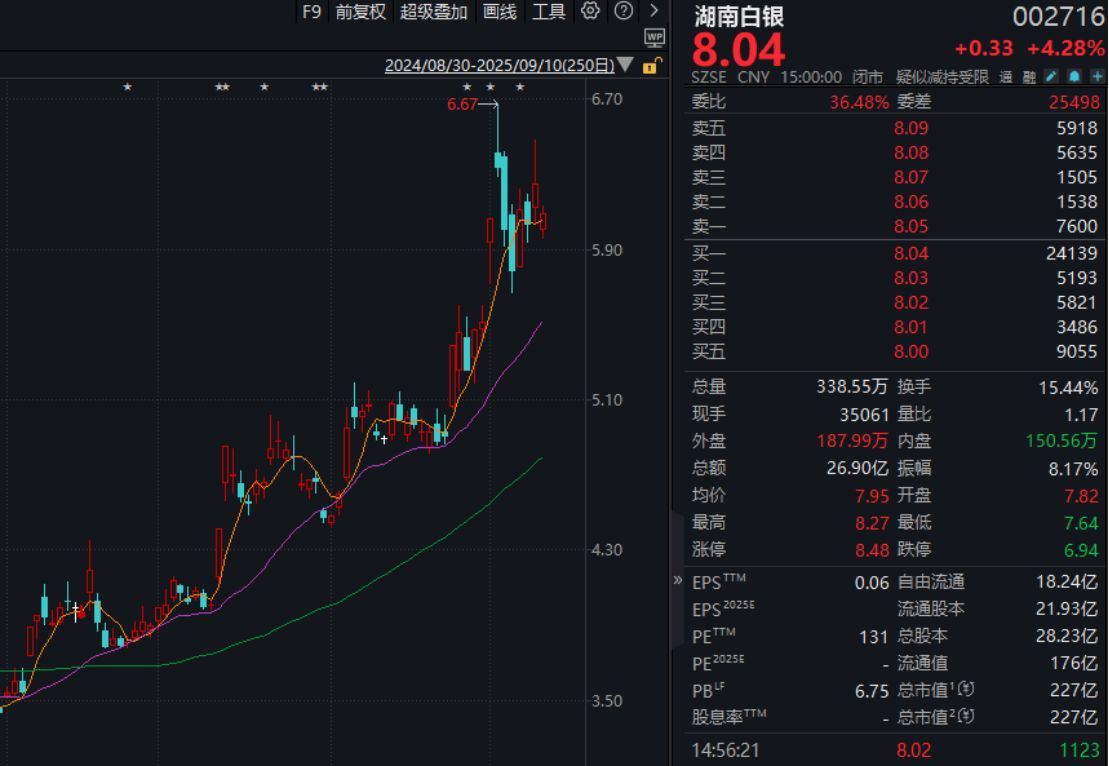This screenshot has width=1109, height=766.
Task: Collapse the quote panel using the double chevron
Action: [x=678, y=580]
